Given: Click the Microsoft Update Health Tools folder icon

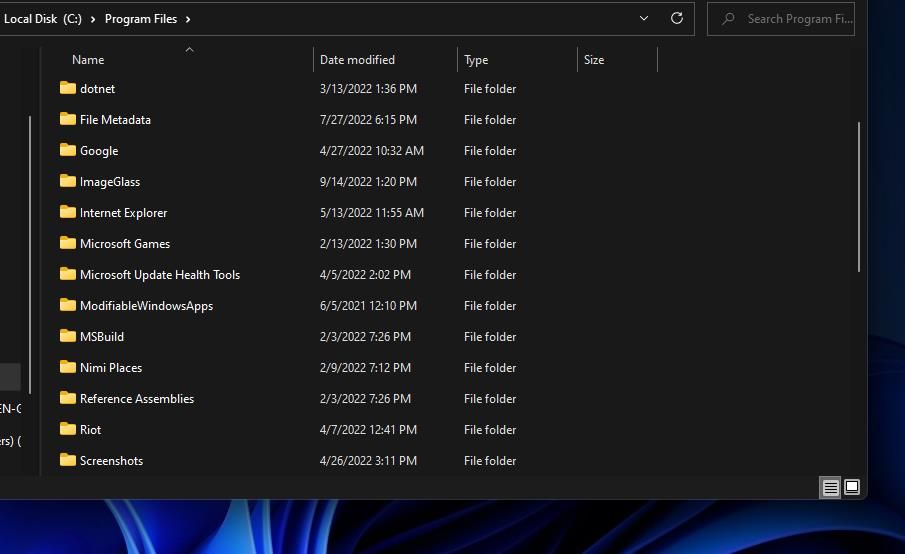Looking at the screenshot, I should click(x=68, y=274).
